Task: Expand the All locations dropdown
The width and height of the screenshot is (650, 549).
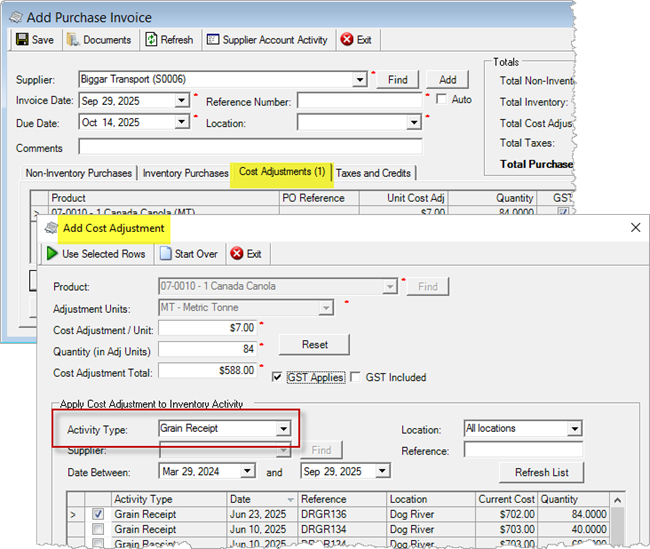Action: (575, 428)
